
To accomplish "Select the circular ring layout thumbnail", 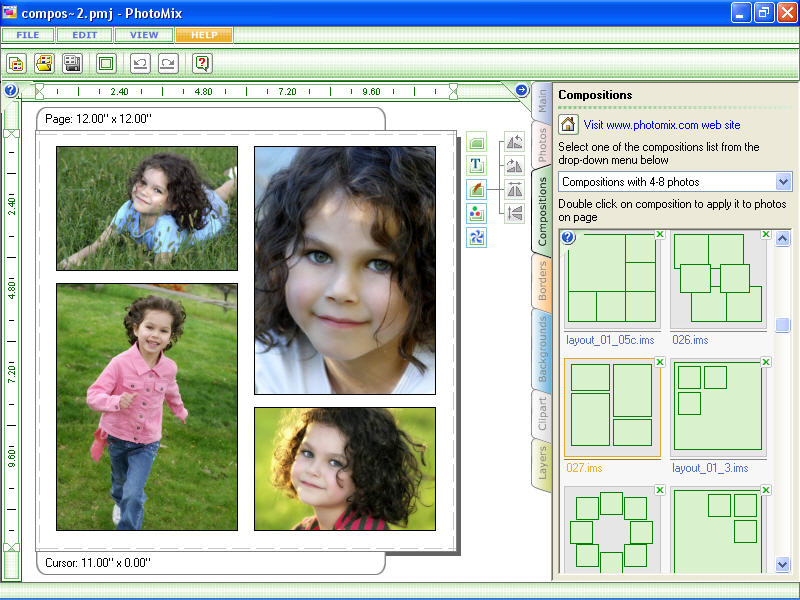I will [x=612, y=531].
